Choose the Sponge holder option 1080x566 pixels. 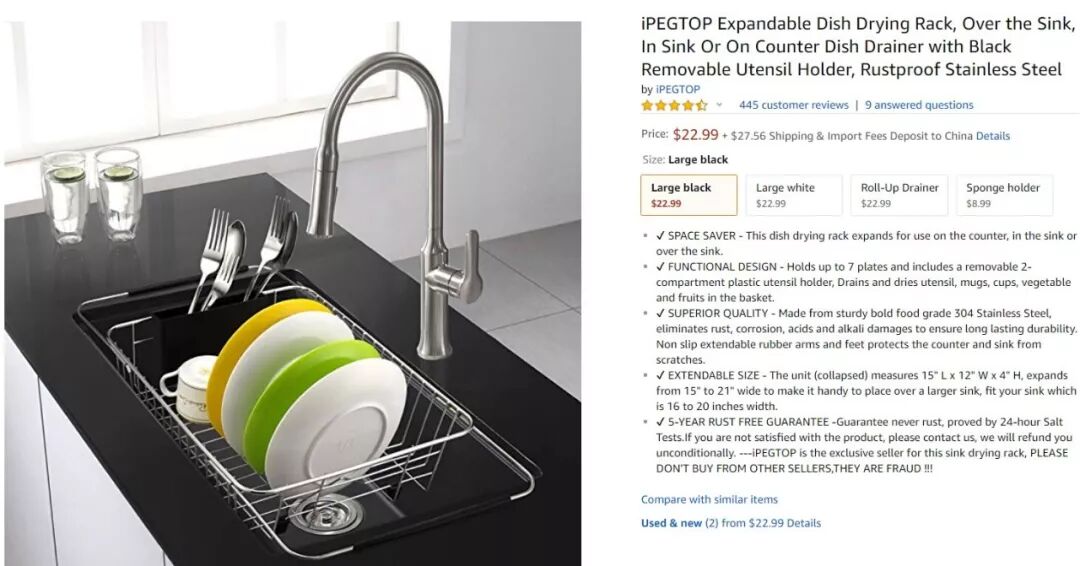pos(1004,195)
